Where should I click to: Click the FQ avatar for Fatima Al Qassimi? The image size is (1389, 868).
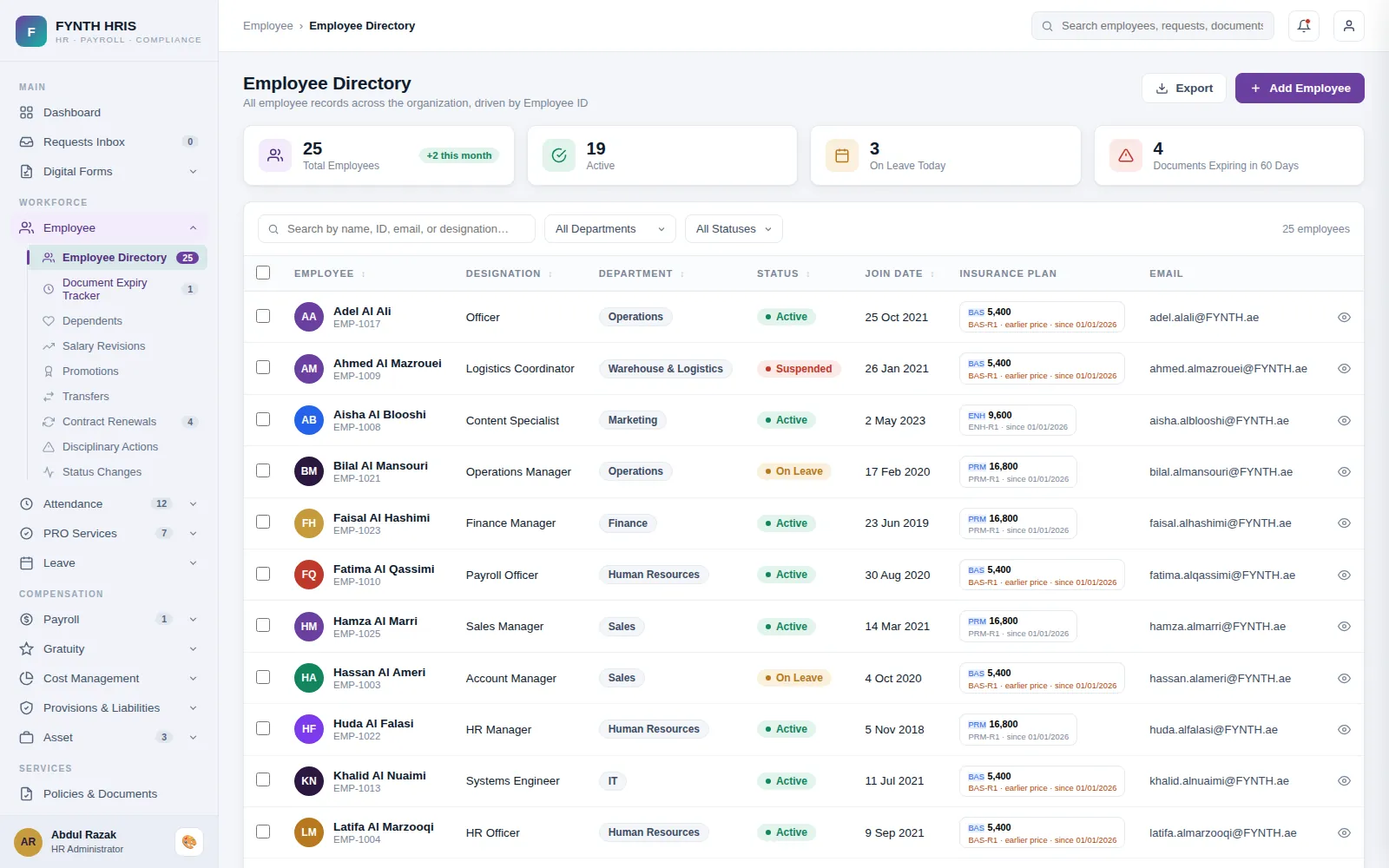point(309,575)
